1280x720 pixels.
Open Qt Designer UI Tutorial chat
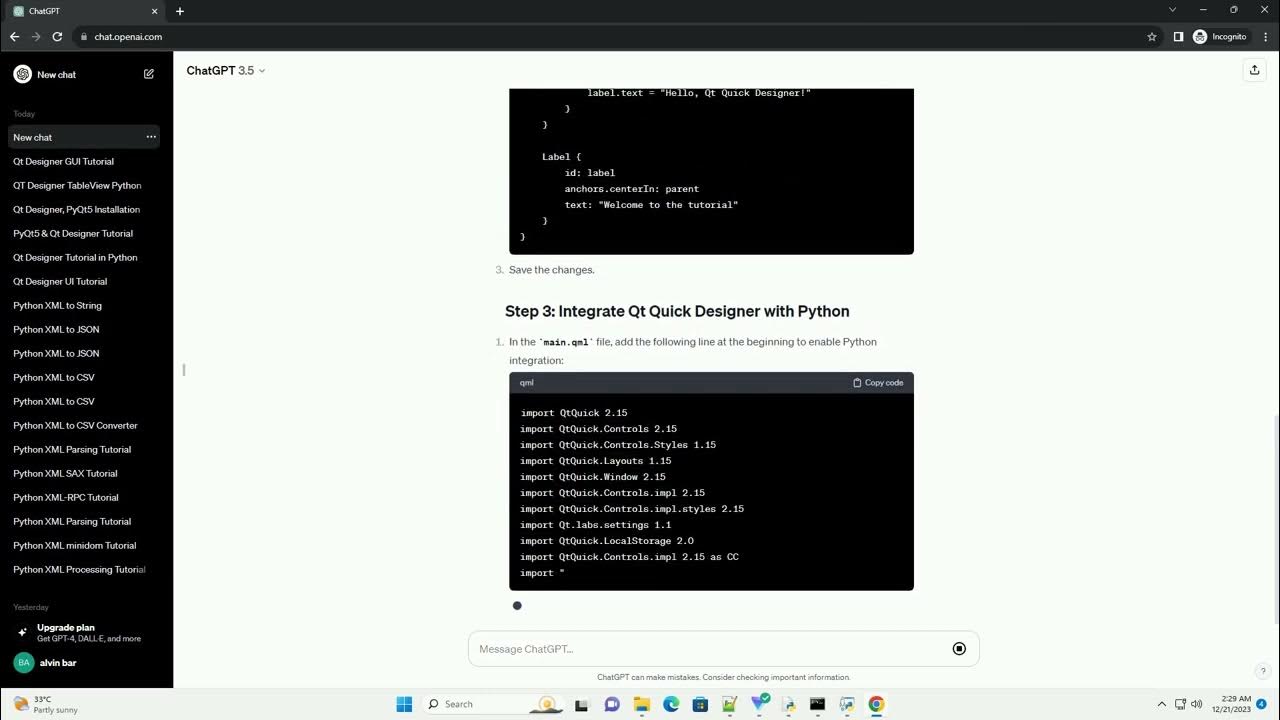[60, 281]
